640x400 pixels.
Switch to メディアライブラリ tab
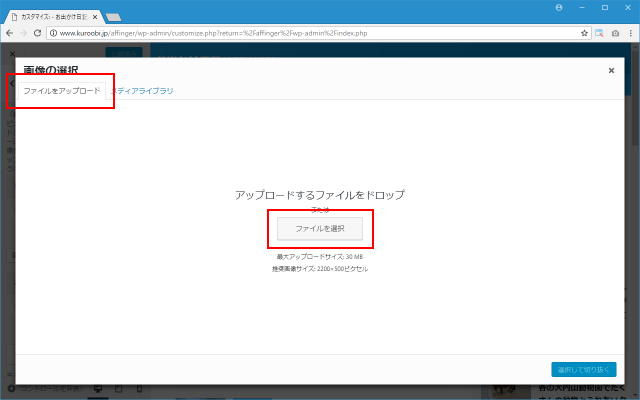coord(142,91)
